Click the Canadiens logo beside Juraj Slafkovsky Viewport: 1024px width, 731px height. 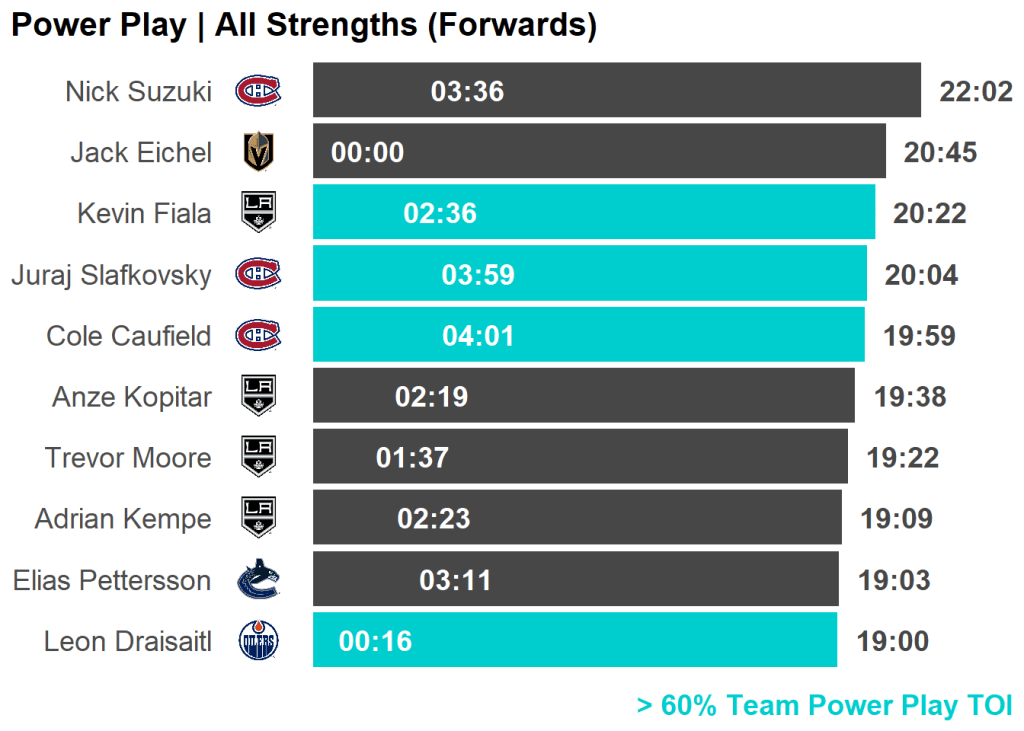pyautogui.click(x=258, y=274)
